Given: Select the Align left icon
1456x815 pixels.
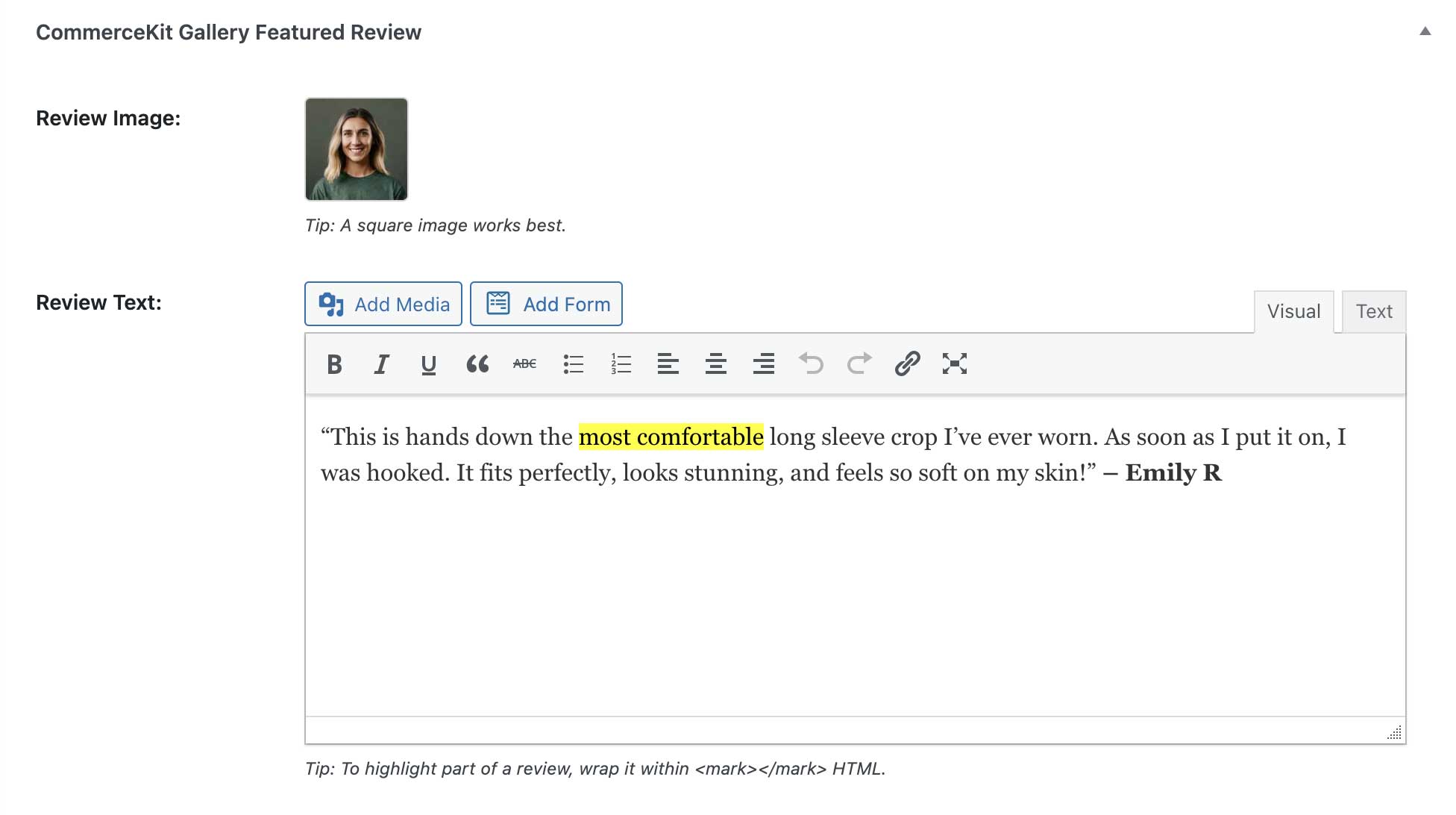Looking at the screenshot, I should coord(668,363).
